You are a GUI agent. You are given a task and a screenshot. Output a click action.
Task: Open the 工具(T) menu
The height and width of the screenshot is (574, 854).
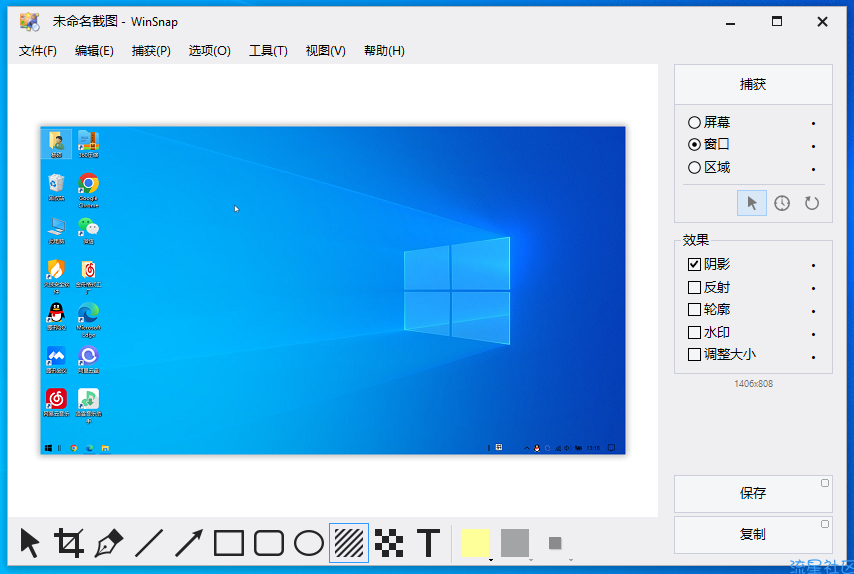click(x=268, y=51)
